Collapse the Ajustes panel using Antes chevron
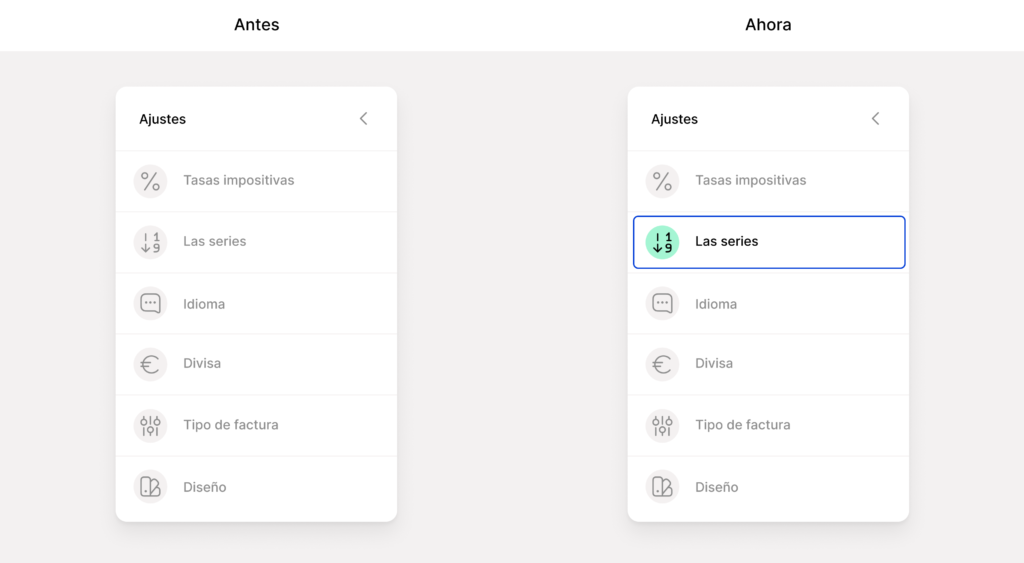This screenshot has width=1024, height=563. pos(364,119)
